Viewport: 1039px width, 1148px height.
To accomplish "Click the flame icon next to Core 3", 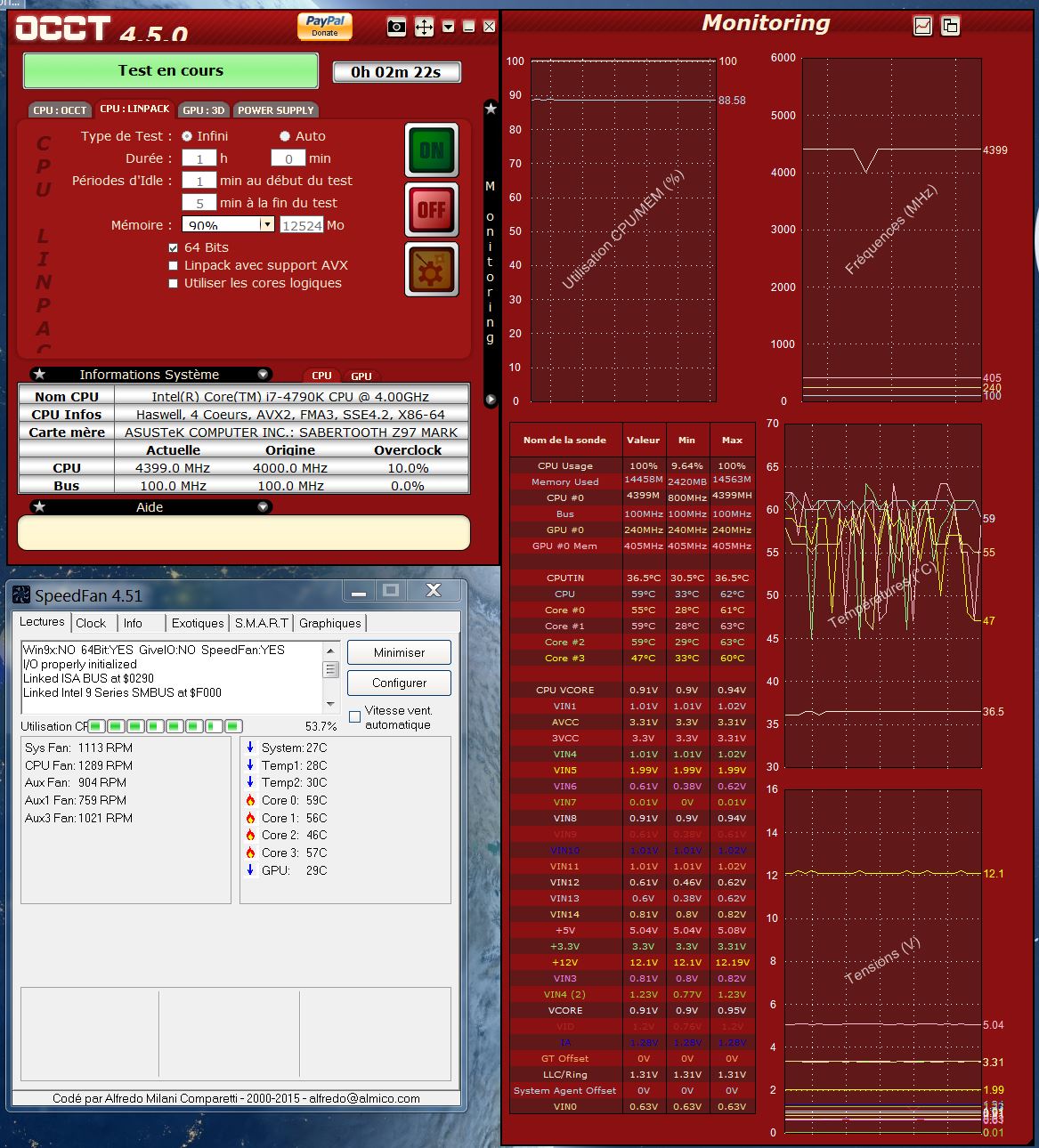I will 250,853.
